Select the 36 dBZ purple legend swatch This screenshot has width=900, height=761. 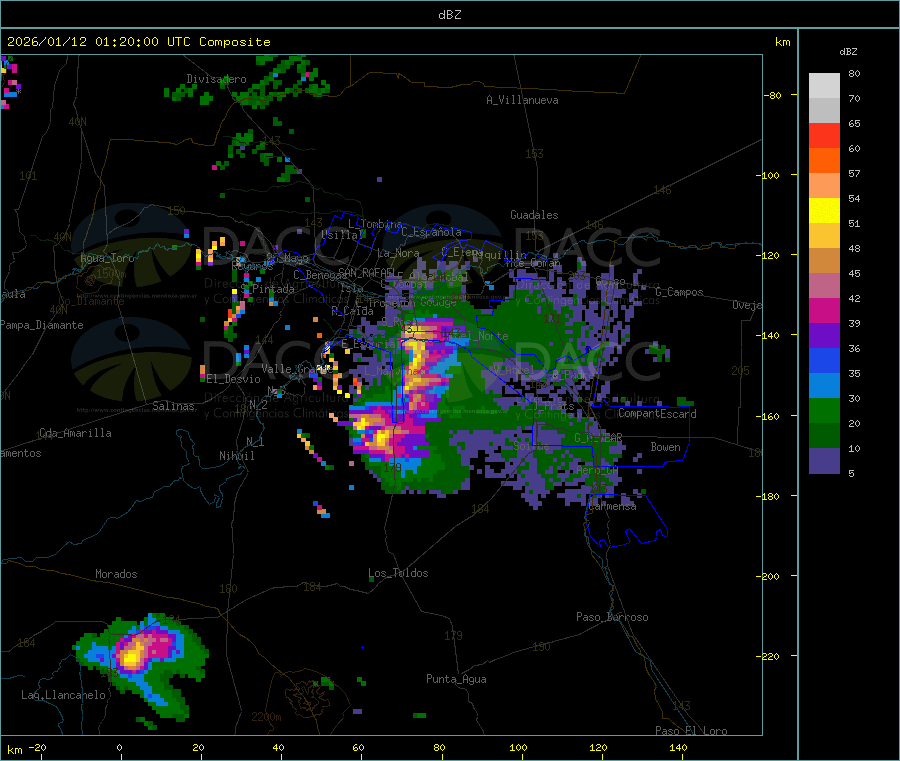(824, 336)
